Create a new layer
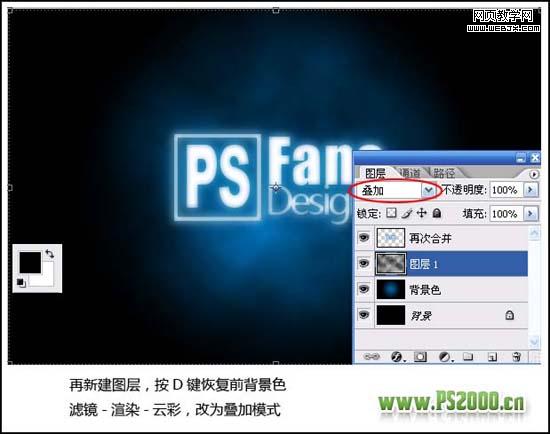This screenshot has width=550, height=434. pos(492,357)
